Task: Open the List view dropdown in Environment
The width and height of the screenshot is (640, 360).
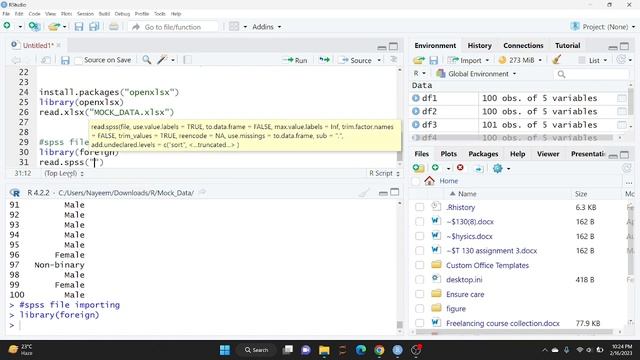Action: pyautogui.click(x=593, y=60)
